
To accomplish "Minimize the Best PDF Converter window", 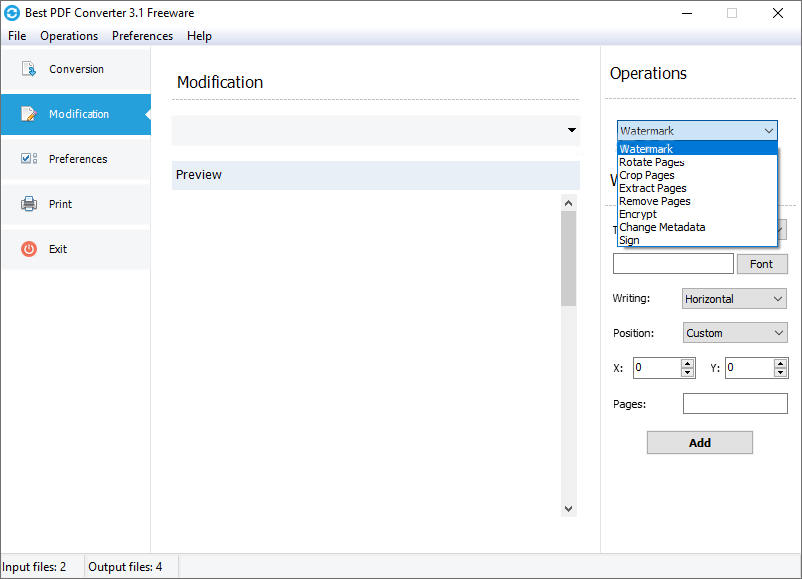I will point(687,13).
